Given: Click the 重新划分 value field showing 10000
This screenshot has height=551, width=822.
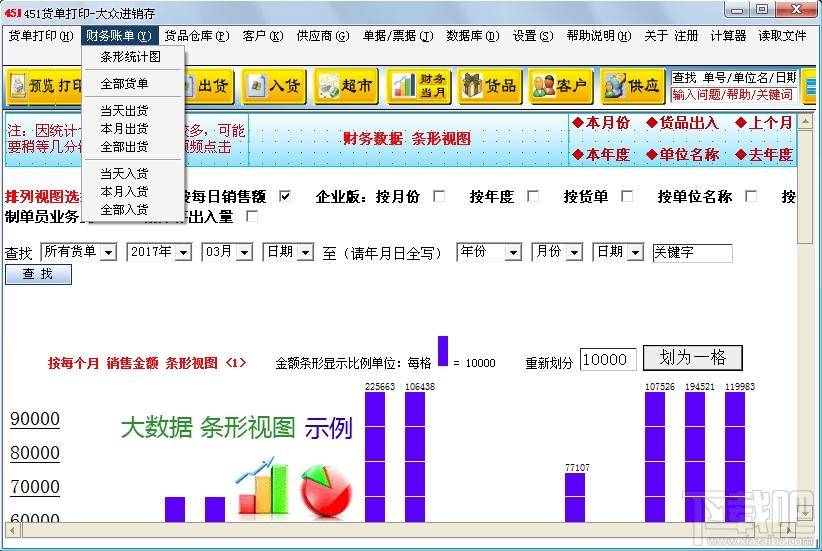Looking at the screenshot, I should 608,360.
